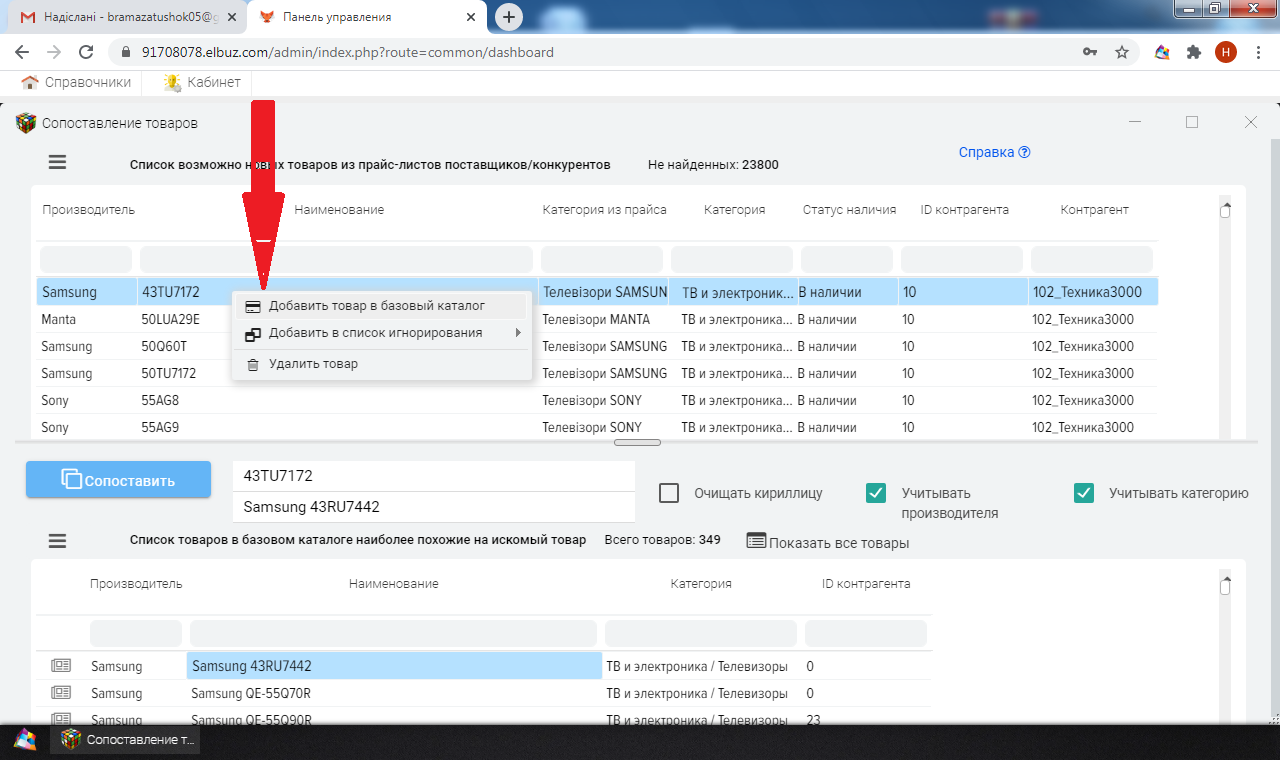Click Категория из прайса filter field
The image size is (1280, 760).
click(602, 259)
